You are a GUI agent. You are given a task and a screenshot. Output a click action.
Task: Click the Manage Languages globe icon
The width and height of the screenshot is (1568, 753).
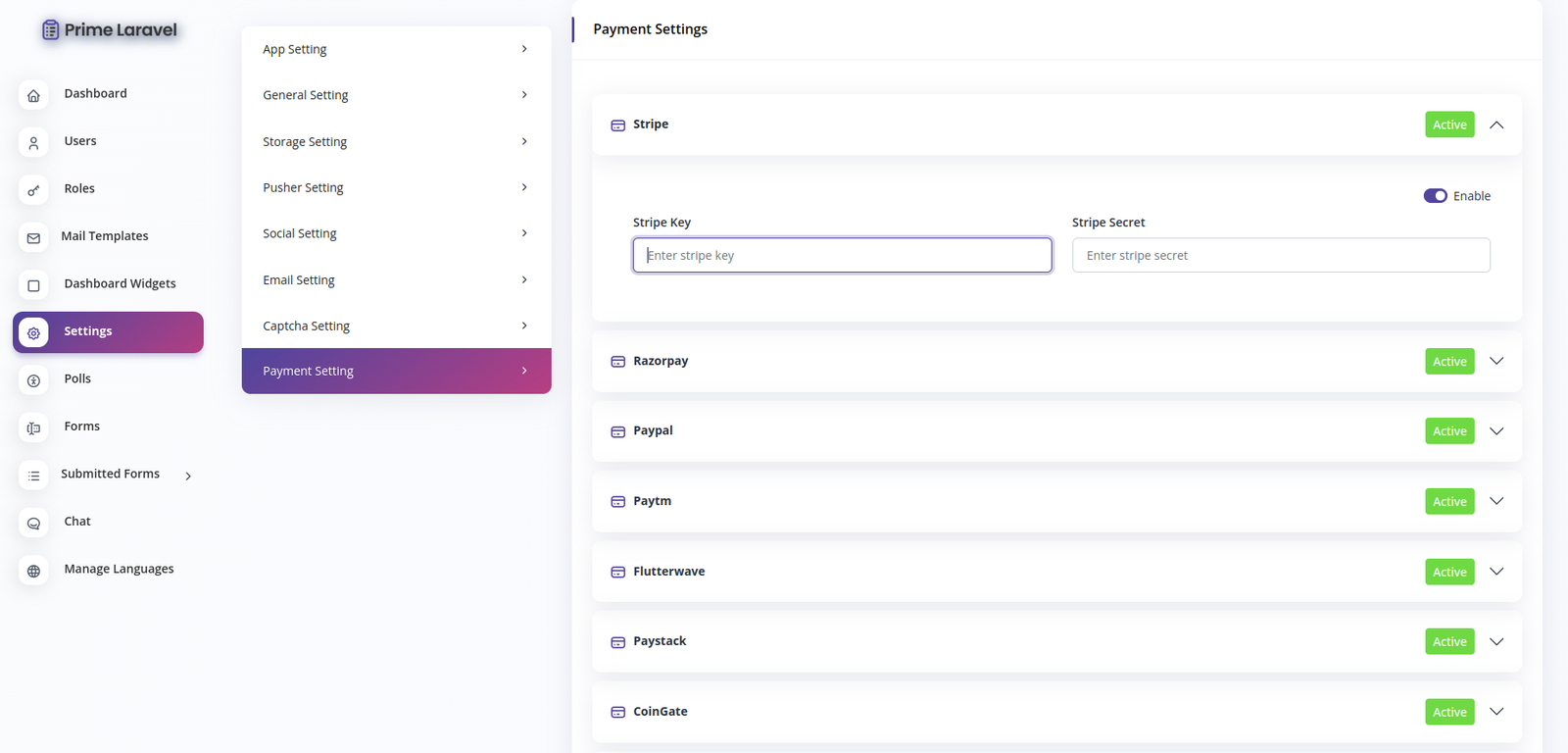pyautogui.click(x=33, y=571)
